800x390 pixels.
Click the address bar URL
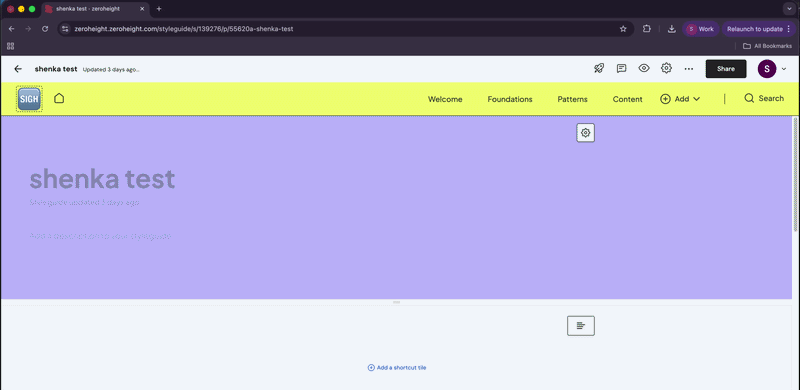point(184,29)
